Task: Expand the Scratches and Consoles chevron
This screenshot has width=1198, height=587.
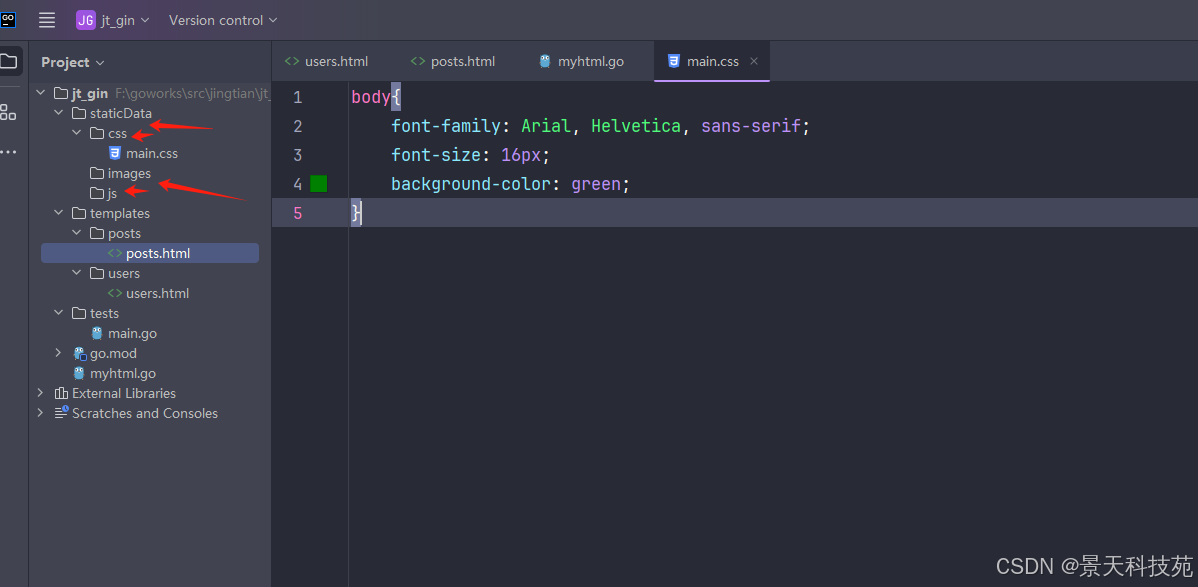Action: pyautogui.click(x=40, y=413)
